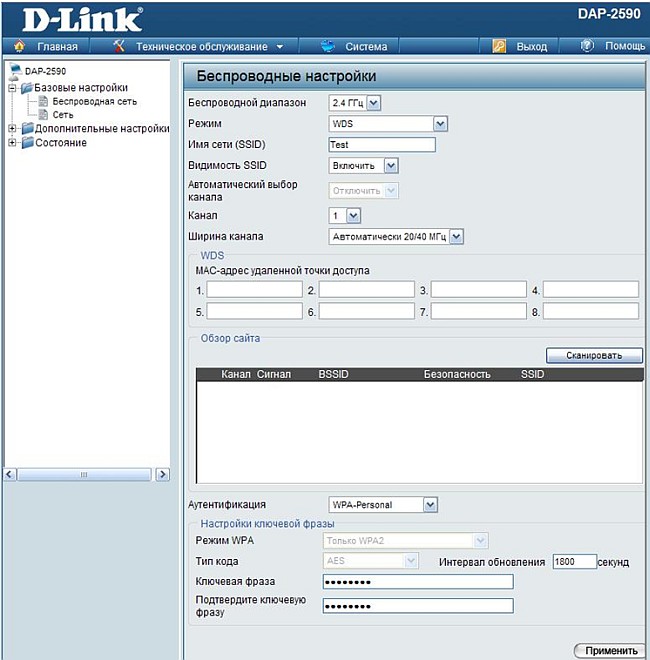Click the DAP-2590 device icon in tree

coord(14,71)
